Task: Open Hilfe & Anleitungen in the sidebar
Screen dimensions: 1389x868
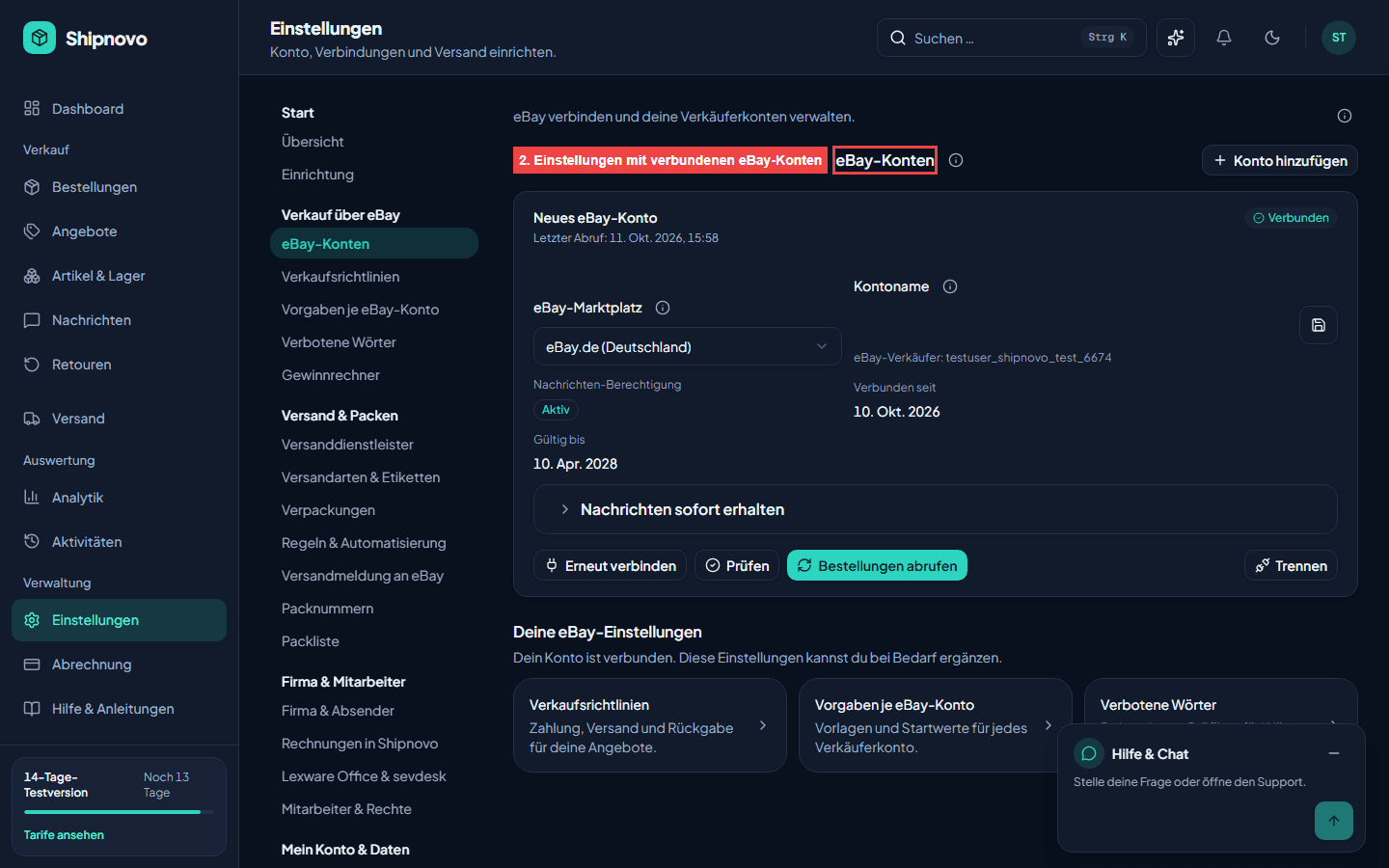Action: tap(119, 709)
